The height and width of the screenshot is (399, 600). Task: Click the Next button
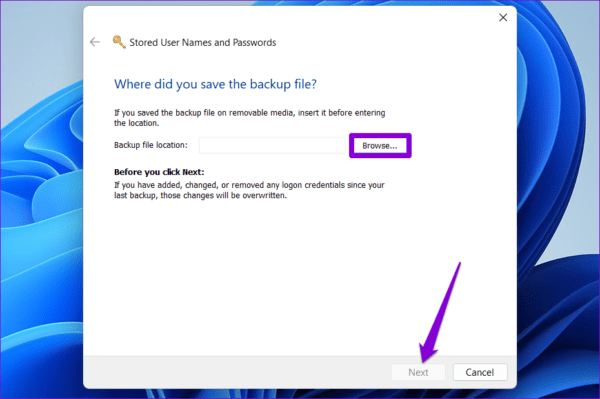tap(418, 372)
